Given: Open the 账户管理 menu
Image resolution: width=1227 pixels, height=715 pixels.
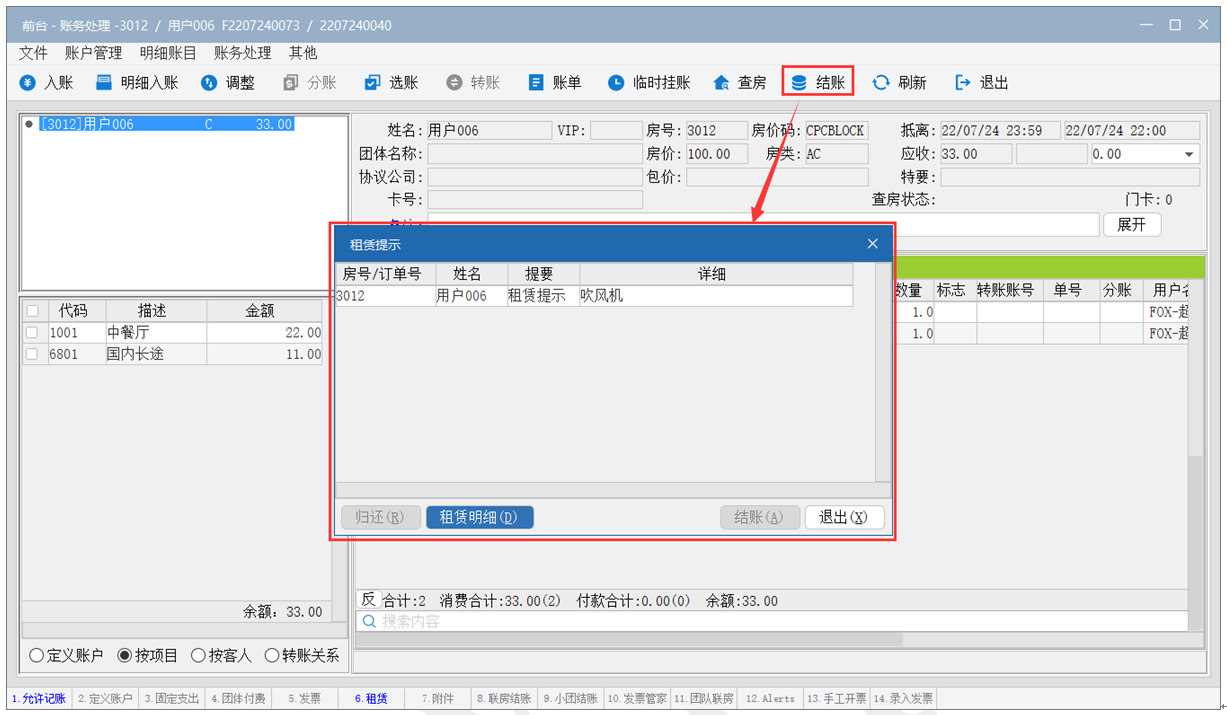Looking at the screenshot, I should tap(93, 53).
